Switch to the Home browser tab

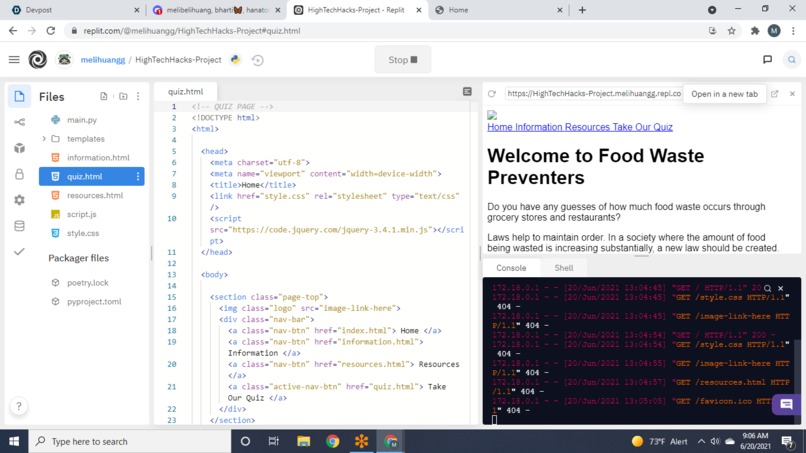tap(498, 10)
